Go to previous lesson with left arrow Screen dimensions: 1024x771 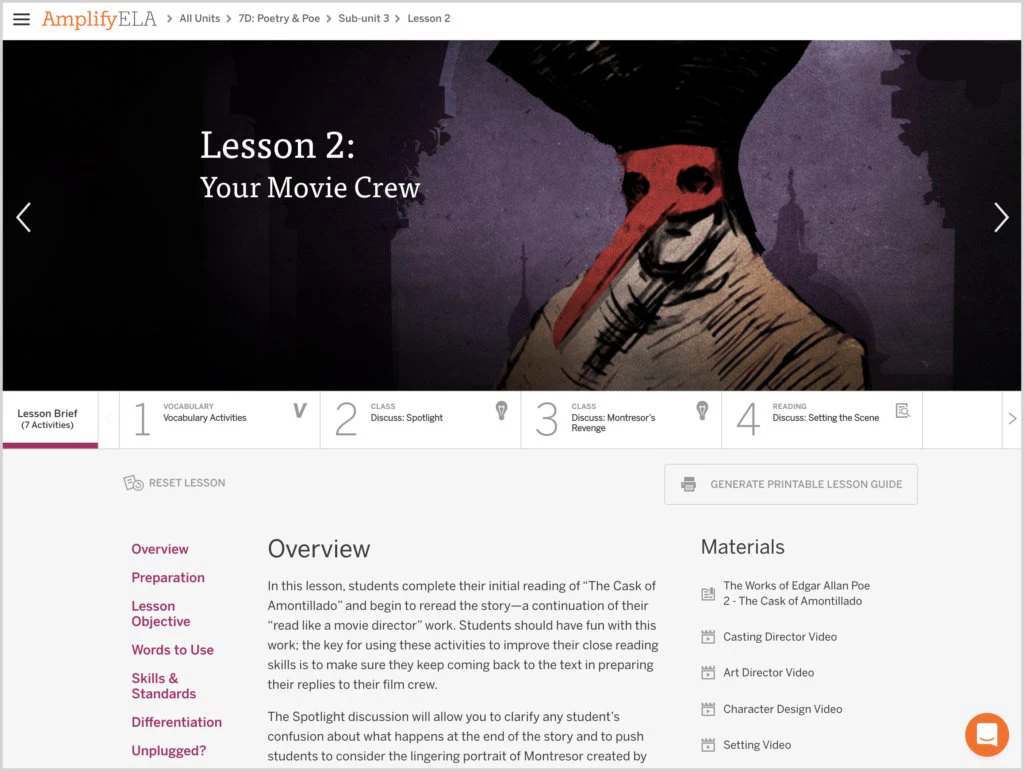tap(24, 217)
